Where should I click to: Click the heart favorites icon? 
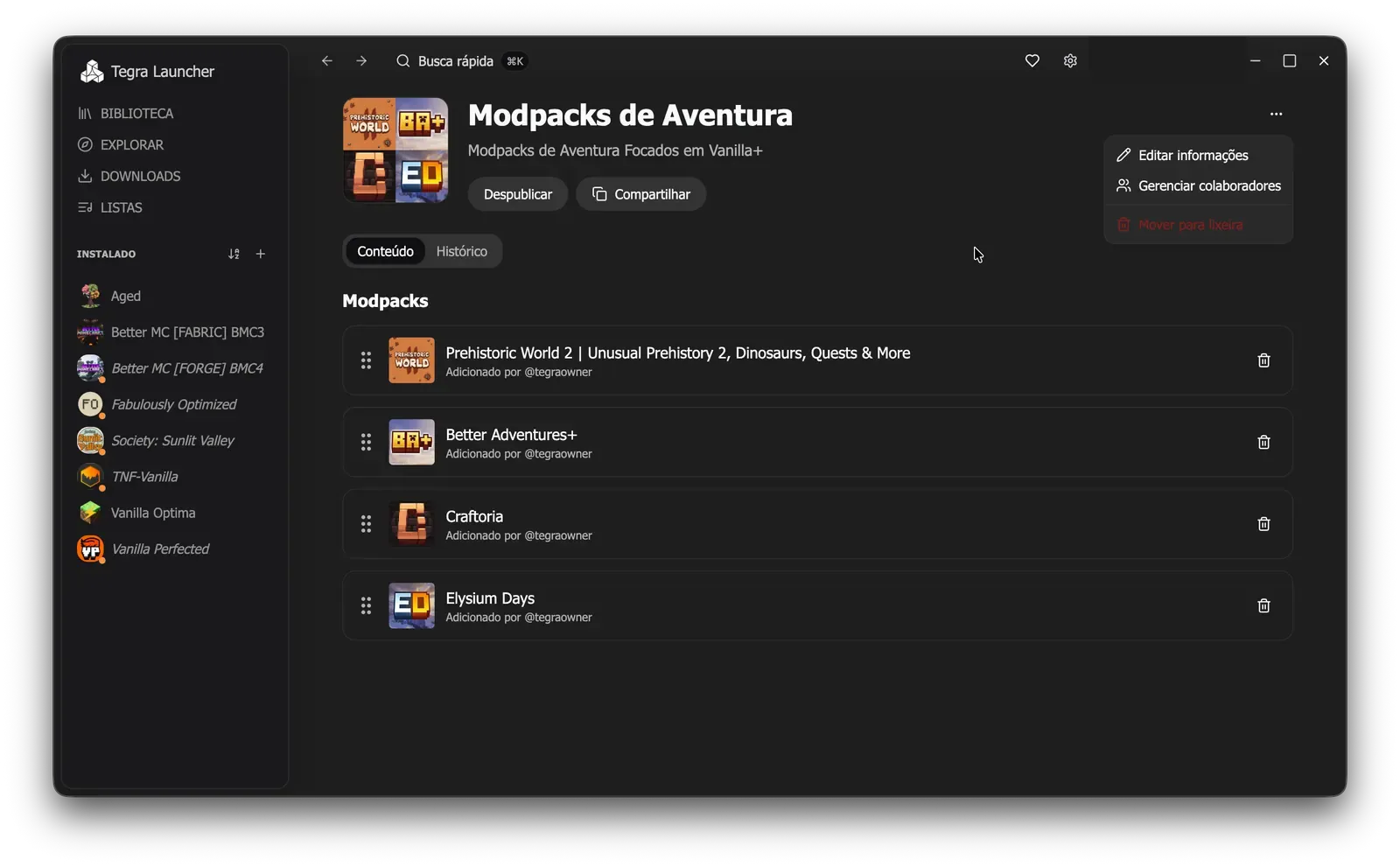(1032, 61)
